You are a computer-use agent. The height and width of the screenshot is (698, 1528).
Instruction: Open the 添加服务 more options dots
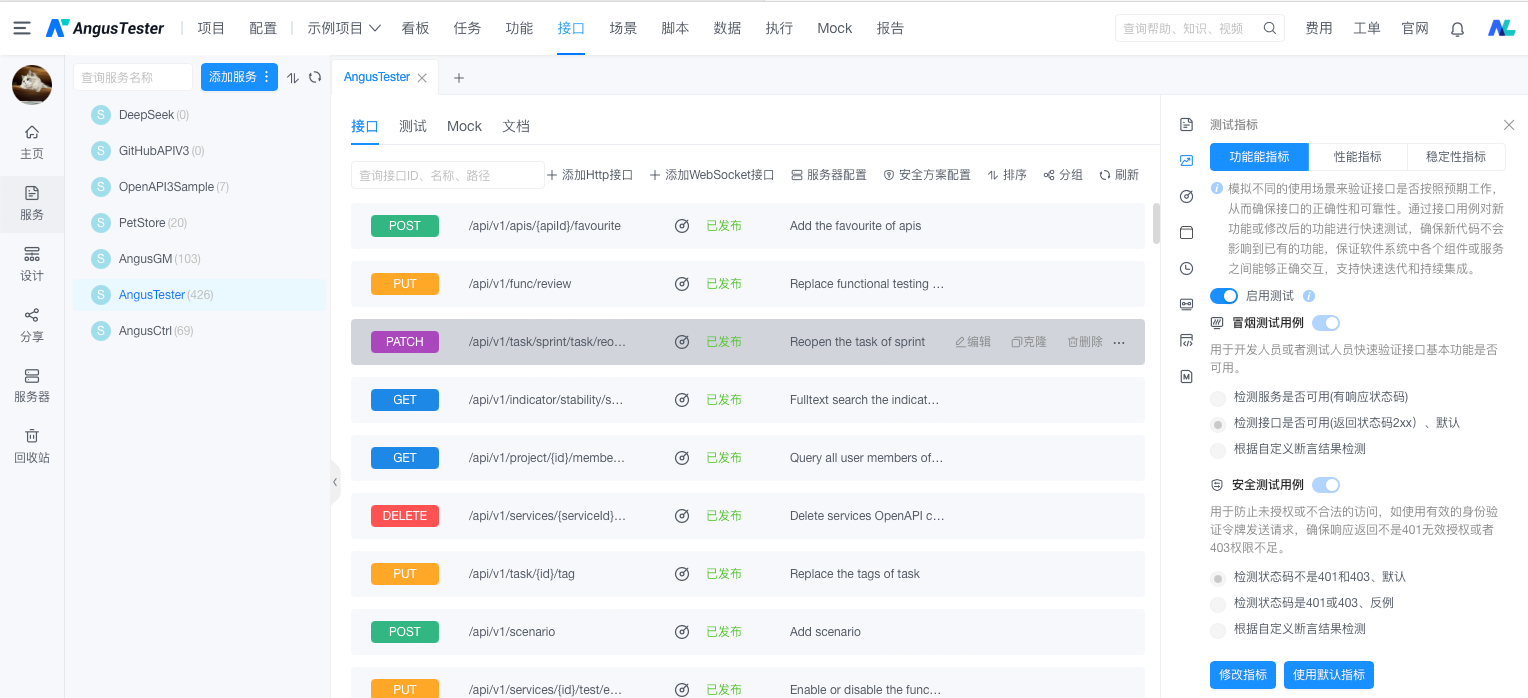pos(267,77)
